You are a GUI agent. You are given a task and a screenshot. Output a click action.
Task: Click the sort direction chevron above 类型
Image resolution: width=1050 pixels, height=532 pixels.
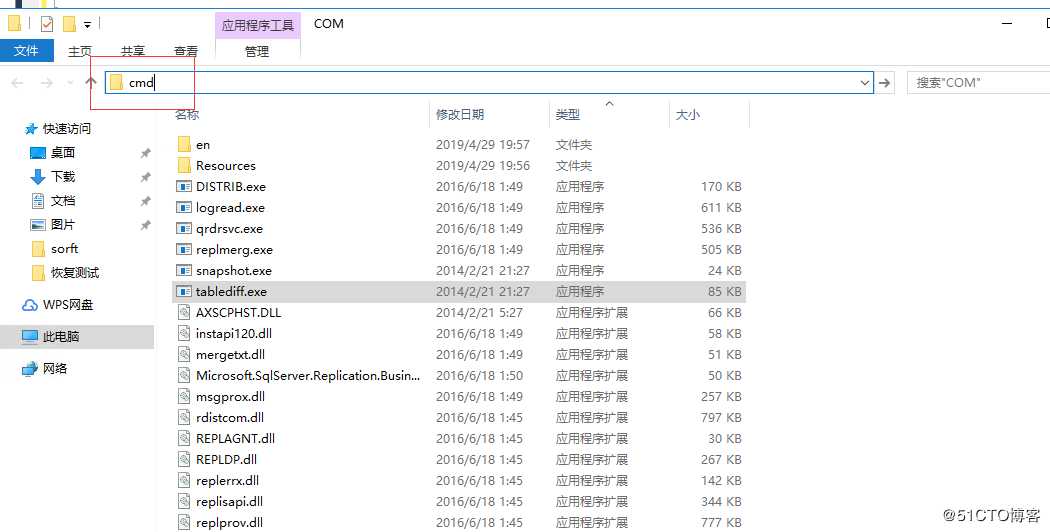click(609, 104)
